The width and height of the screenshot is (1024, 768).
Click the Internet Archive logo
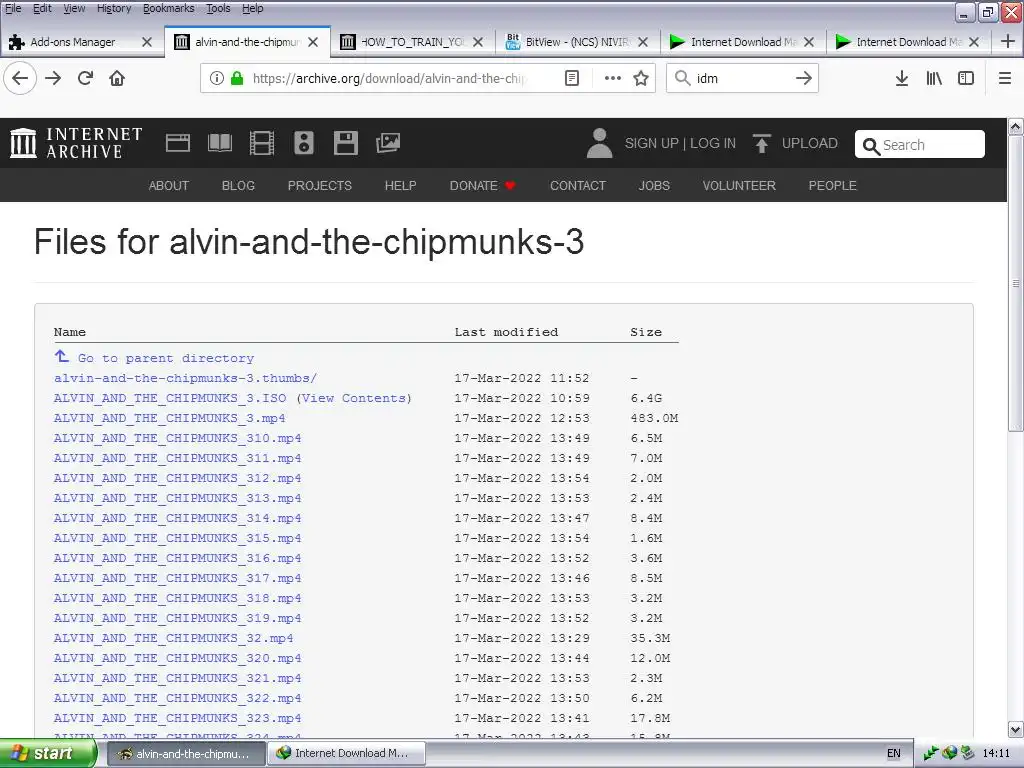tap(76, 143)
